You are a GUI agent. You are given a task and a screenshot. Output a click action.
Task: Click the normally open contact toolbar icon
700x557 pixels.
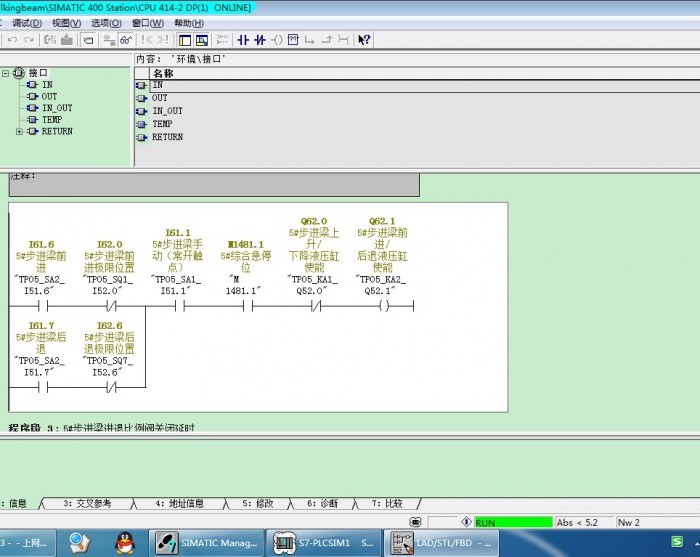coord(241,40)
